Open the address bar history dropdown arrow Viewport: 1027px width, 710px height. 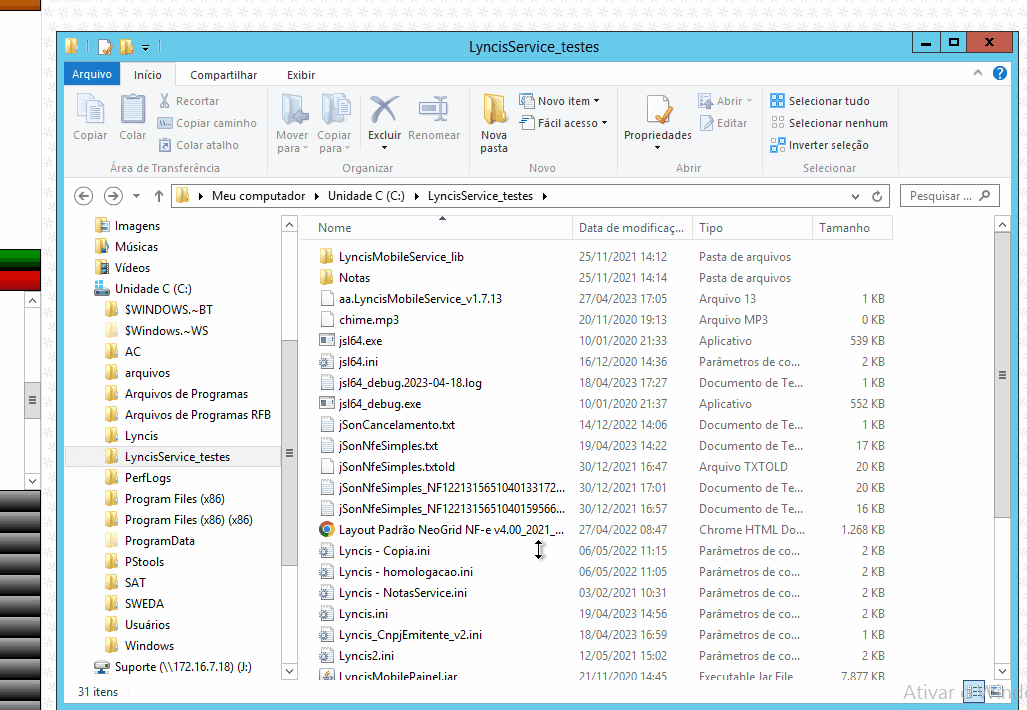pyautogui.click(x=855, y=197)
